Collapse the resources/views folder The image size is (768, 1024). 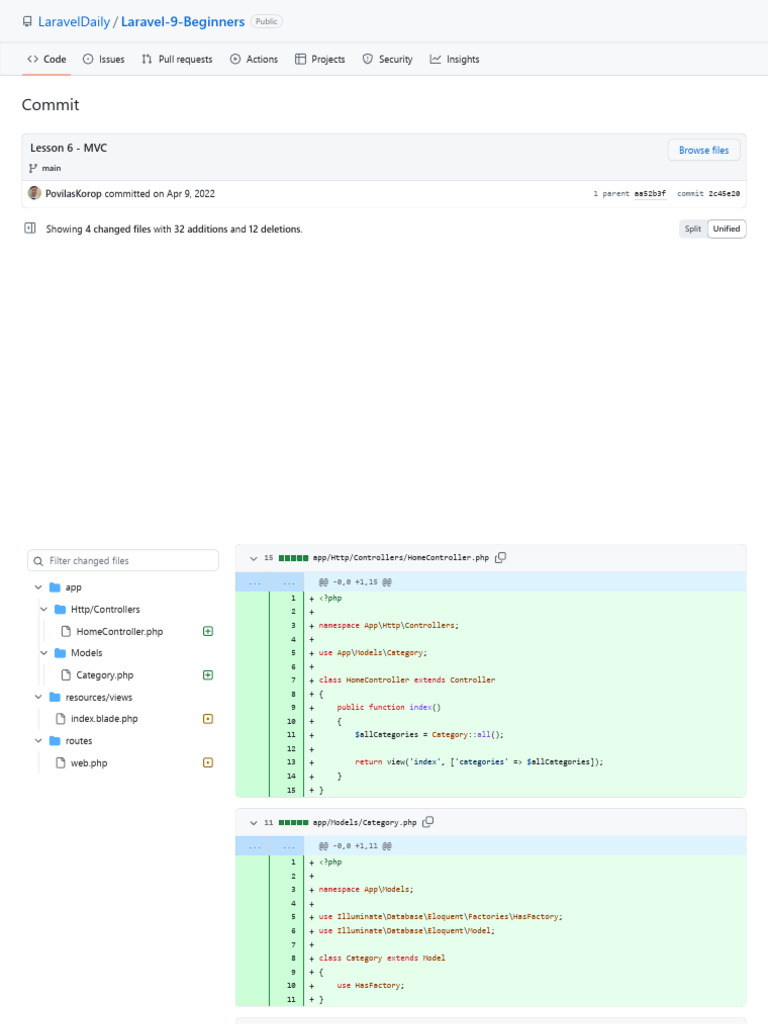pos(39,697)
